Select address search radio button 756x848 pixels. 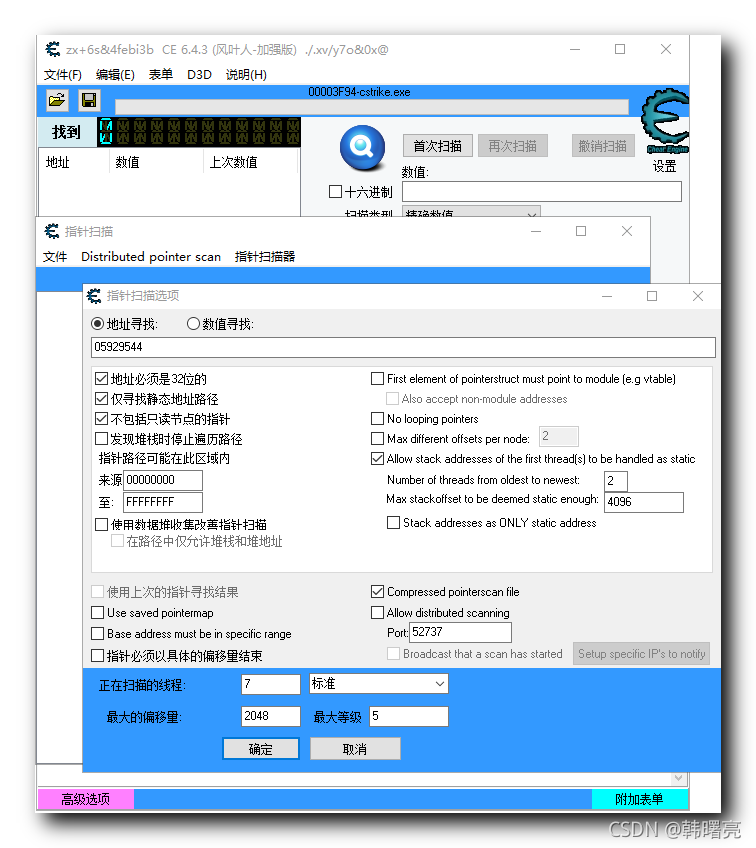97,324
